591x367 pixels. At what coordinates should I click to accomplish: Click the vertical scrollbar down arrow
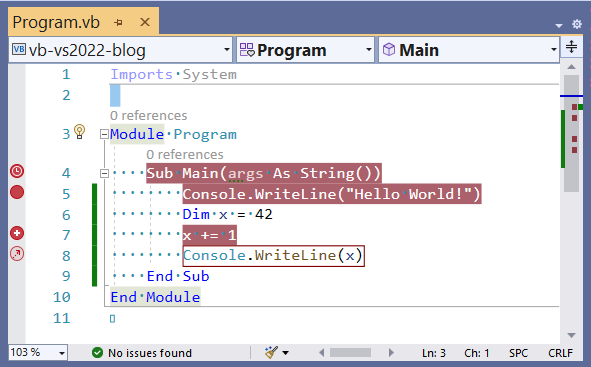(571, 335)
